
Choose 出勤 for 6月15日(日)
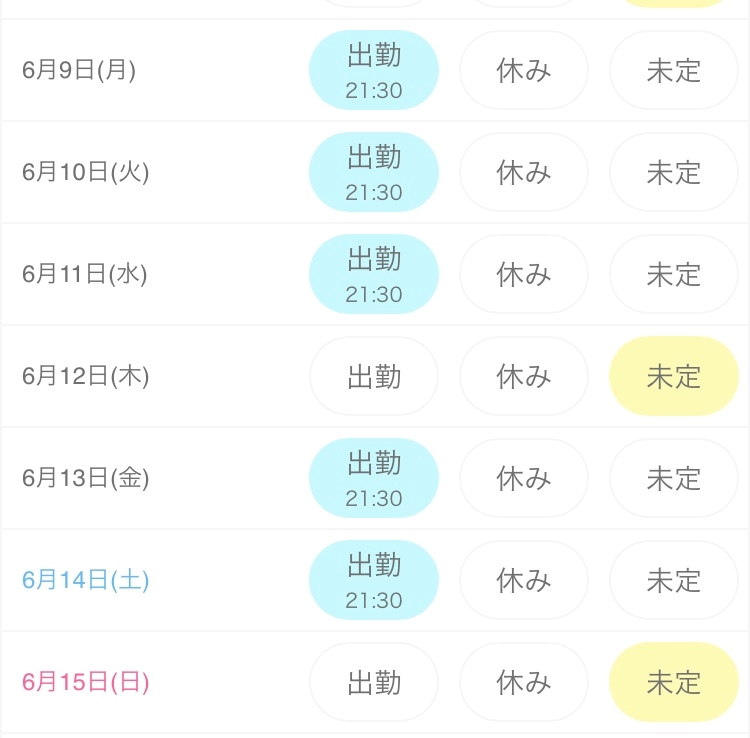coord(374,682)
